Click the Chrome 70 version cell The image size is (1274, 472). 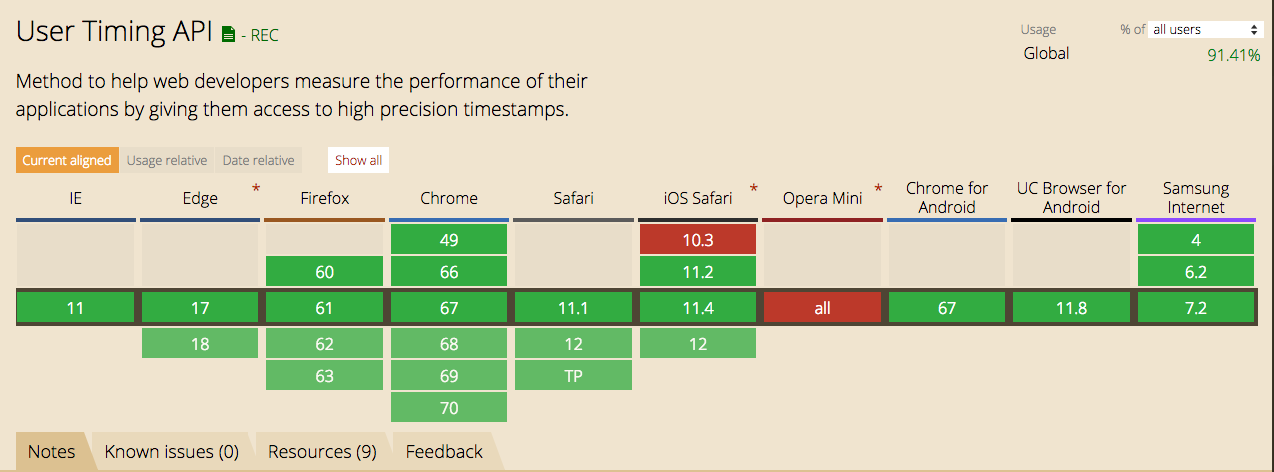pos(449,407)
